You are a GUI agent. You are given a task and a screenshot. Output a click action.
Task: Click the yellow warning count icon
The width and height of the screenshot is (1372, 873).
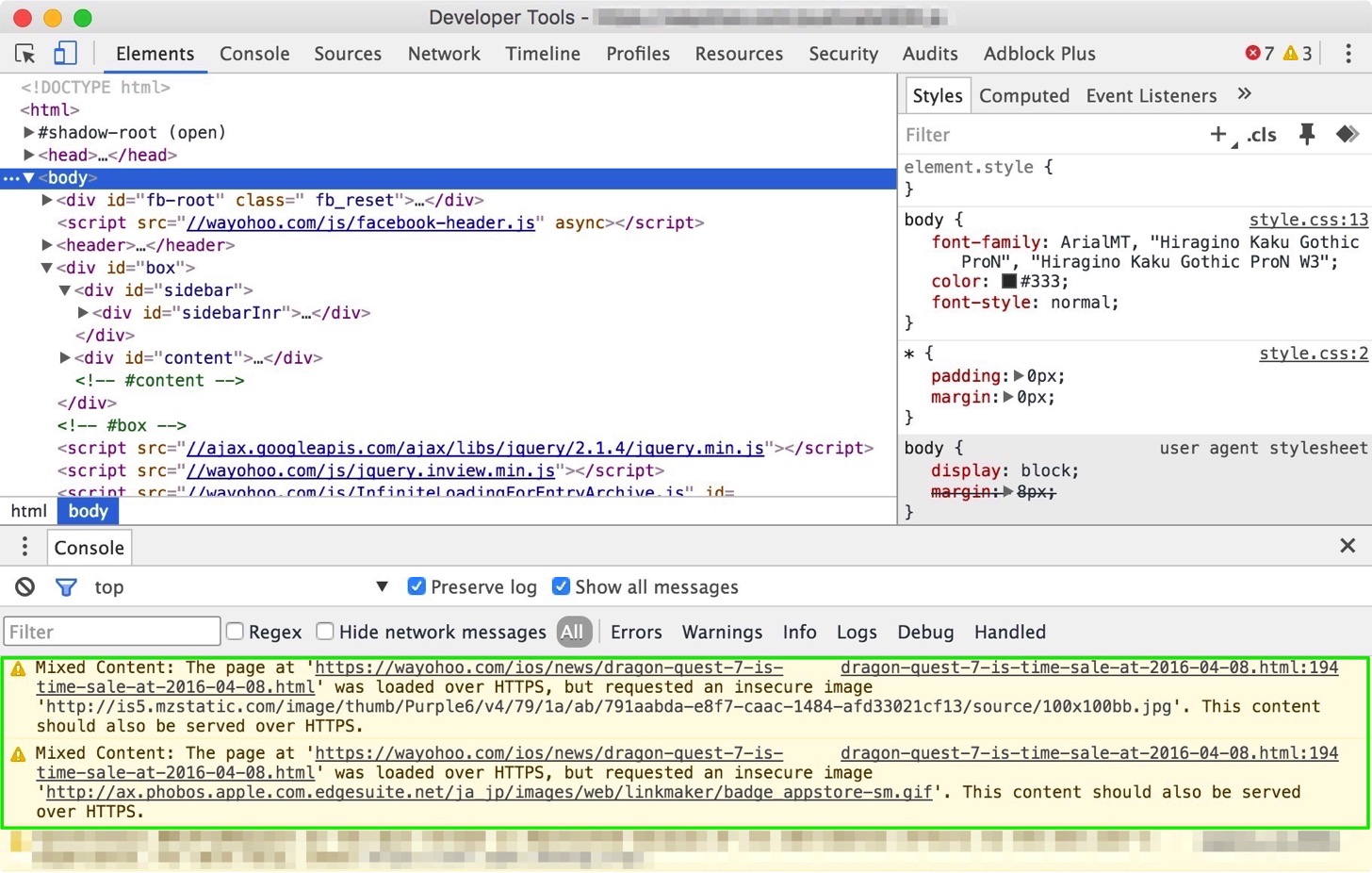[1291, 53]
